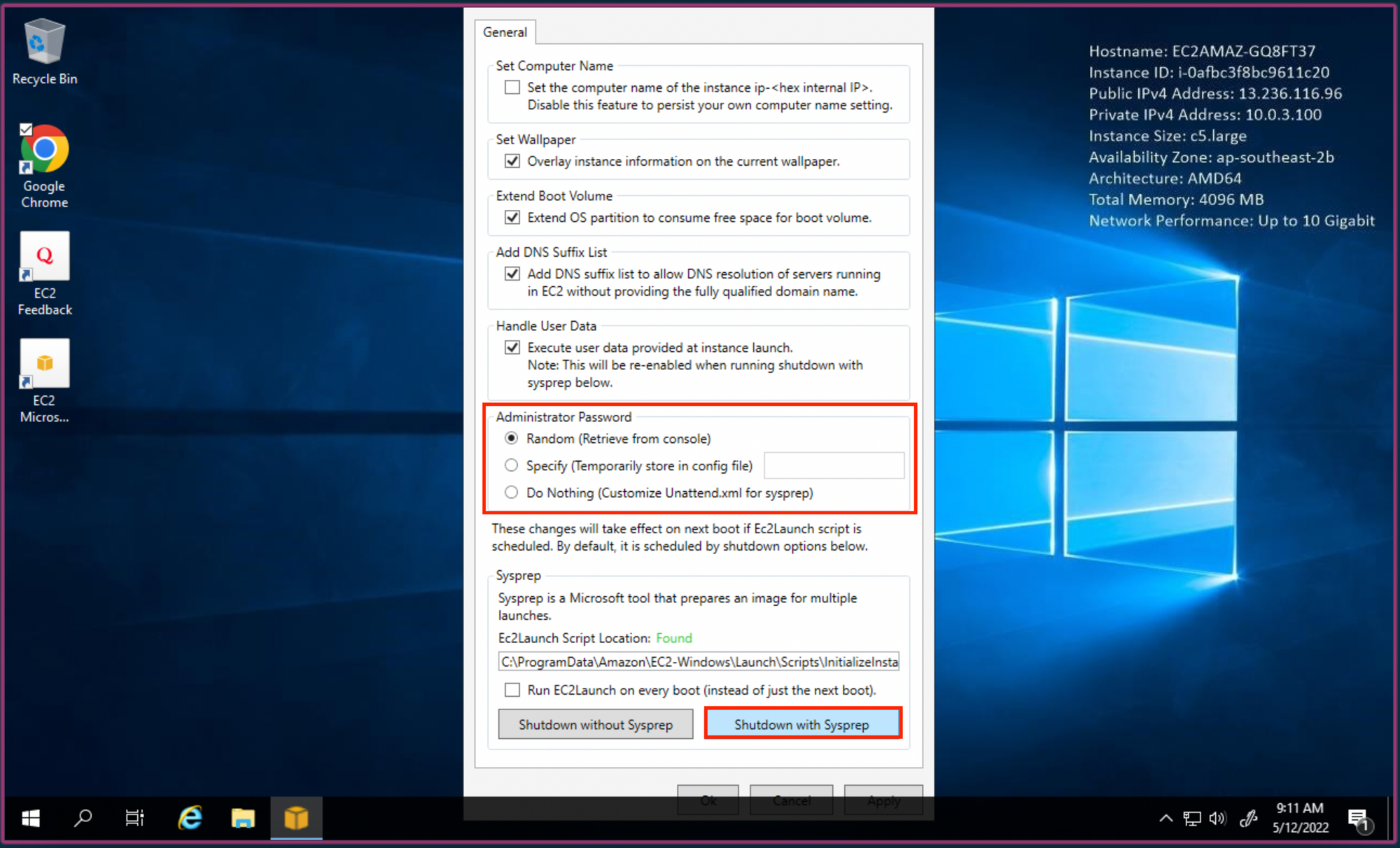The width and height of the screenshot is (1400, 848).
Task: Toggle Run EC2Launch on every boot
Action: [x=512, y=690]
